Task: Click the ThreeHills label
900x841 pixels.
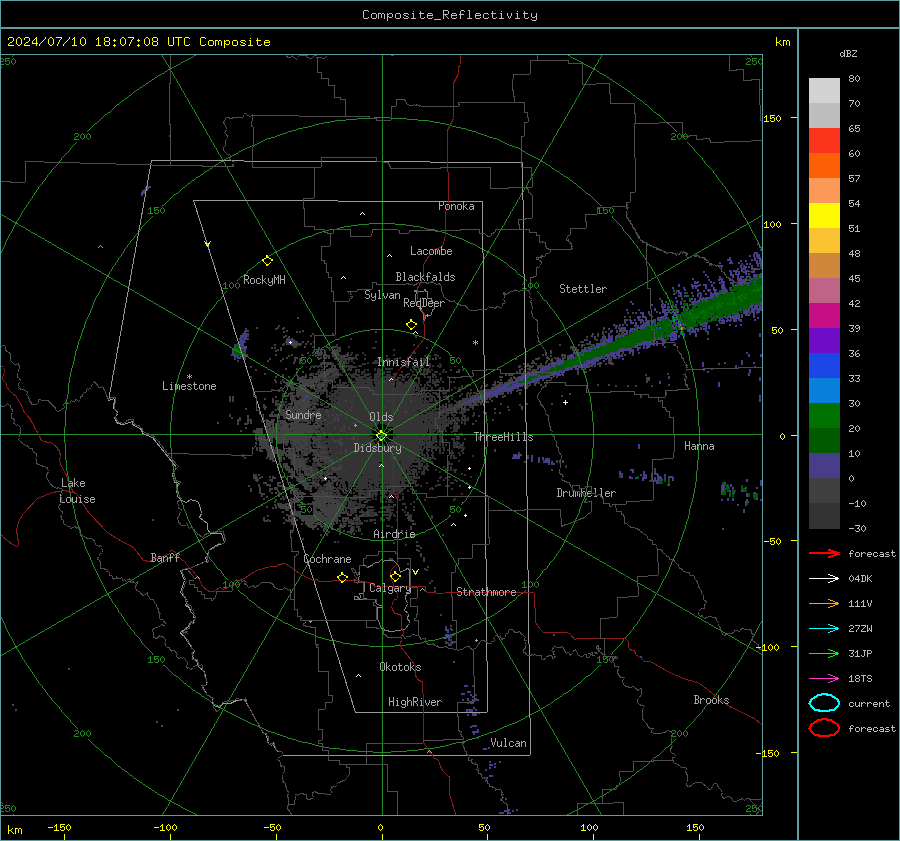Action: [x=503, y=437]
